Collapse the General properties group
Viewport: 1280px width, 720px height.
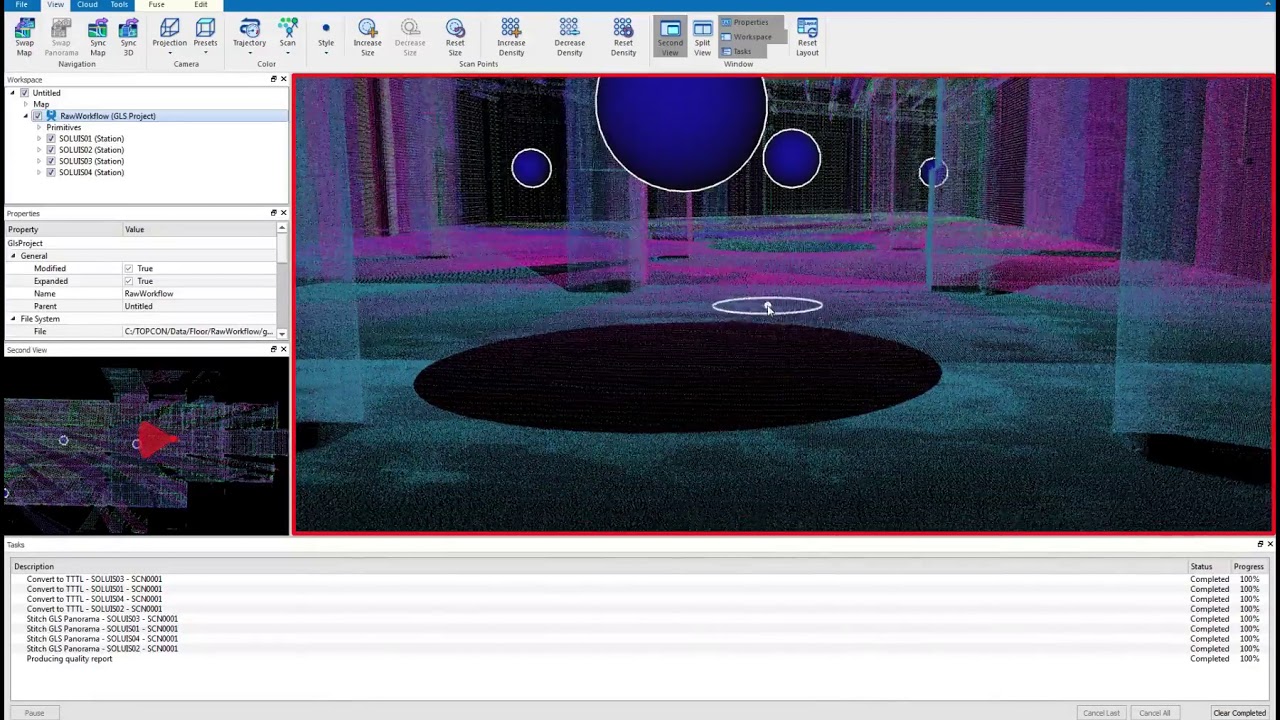pos(13,256)
